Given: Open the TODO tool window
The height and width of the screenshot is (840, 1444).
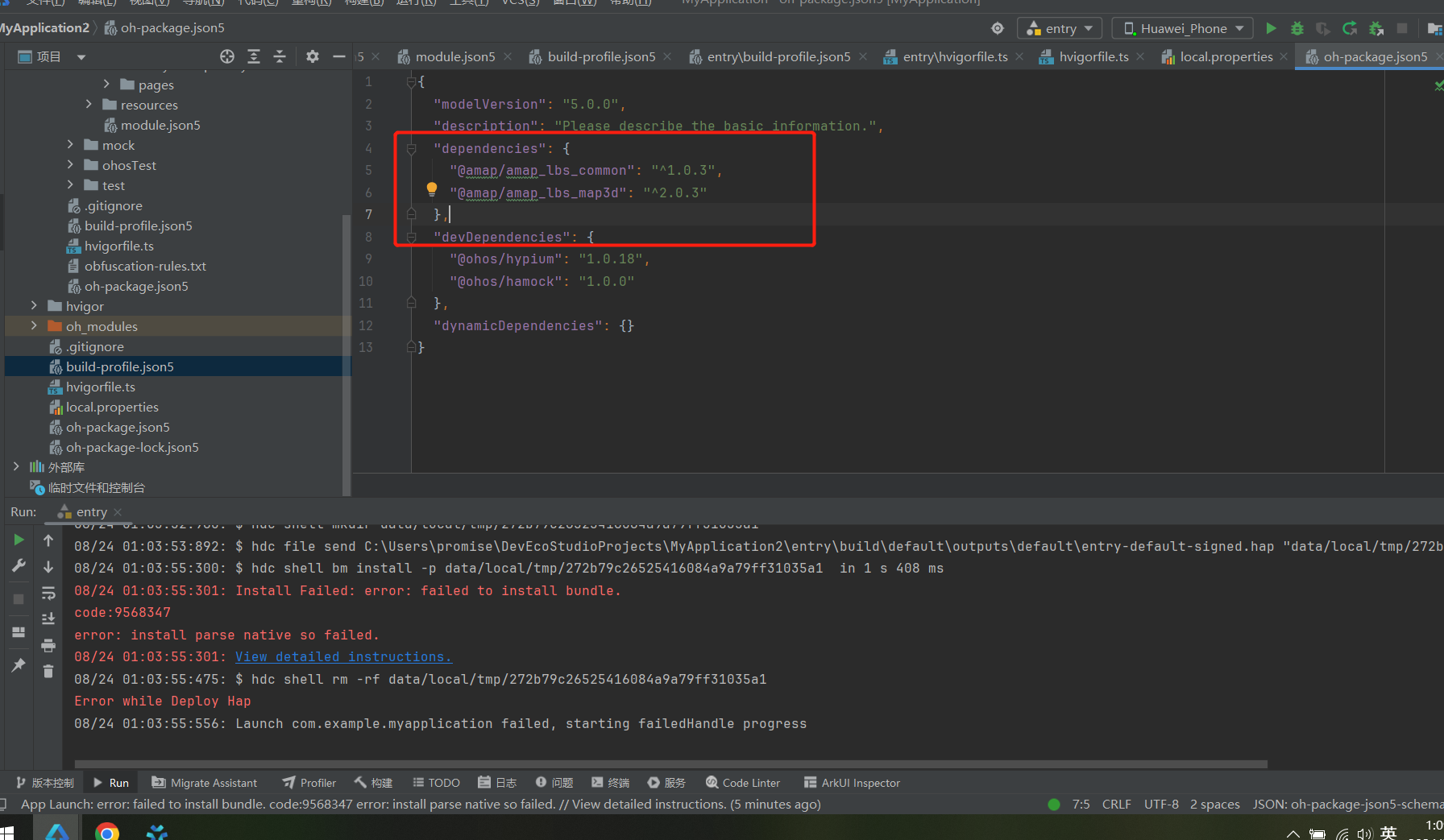Looking at the screenshot, I should [436, 783].
